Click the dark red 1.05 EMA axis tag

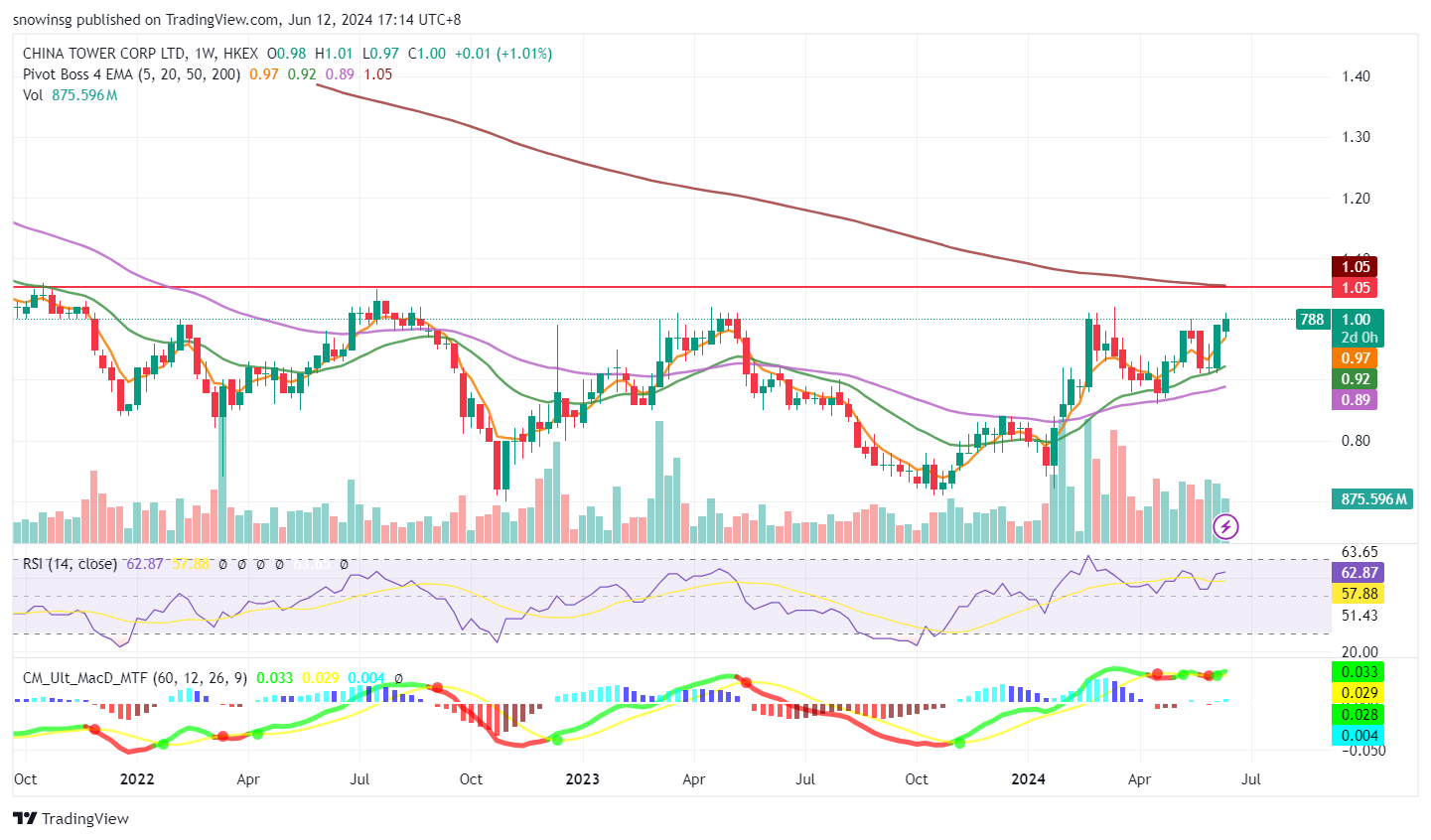1356,266
